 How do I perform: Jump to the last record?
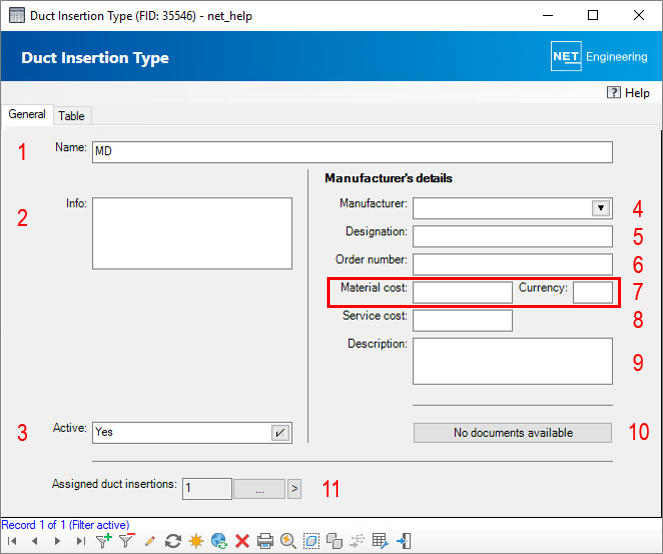[x=81, y=541]
